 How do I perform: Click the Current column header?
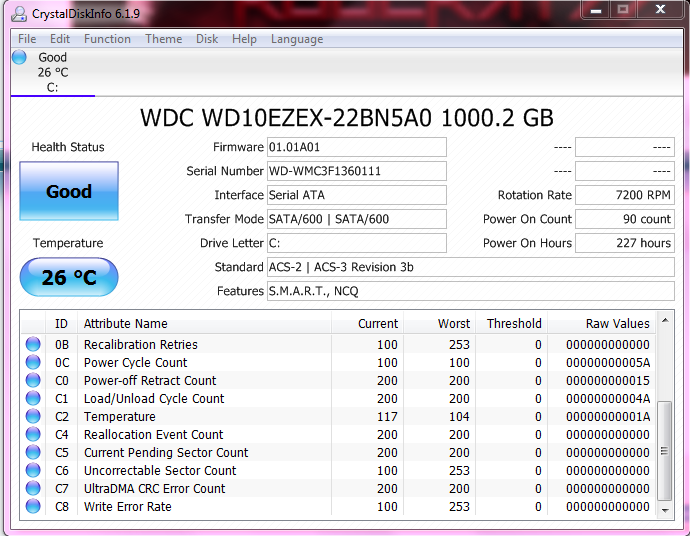pos(367,323)
